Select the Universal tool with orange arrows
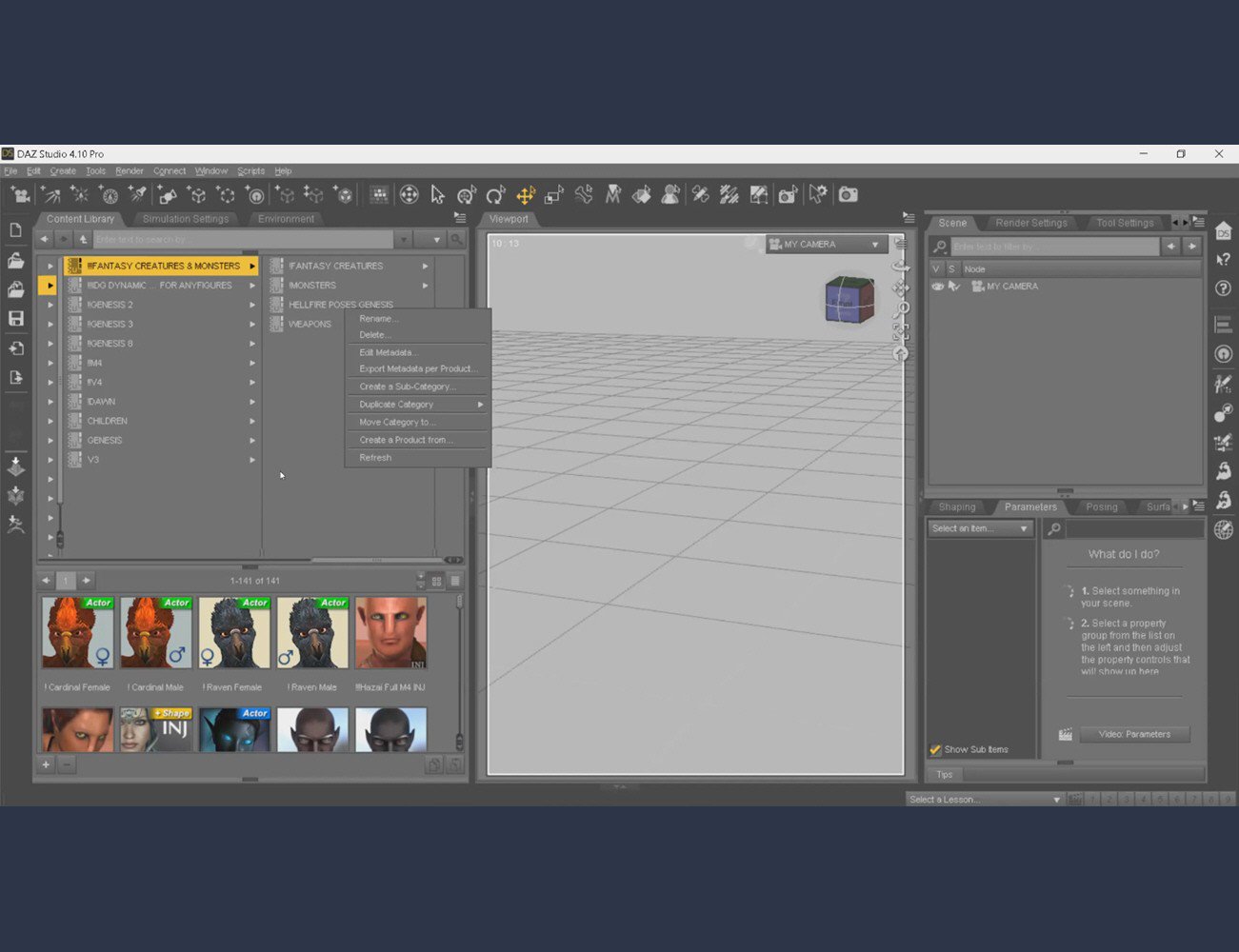Viewport: 1239px width, 952px height. click(x=525, y=195)
